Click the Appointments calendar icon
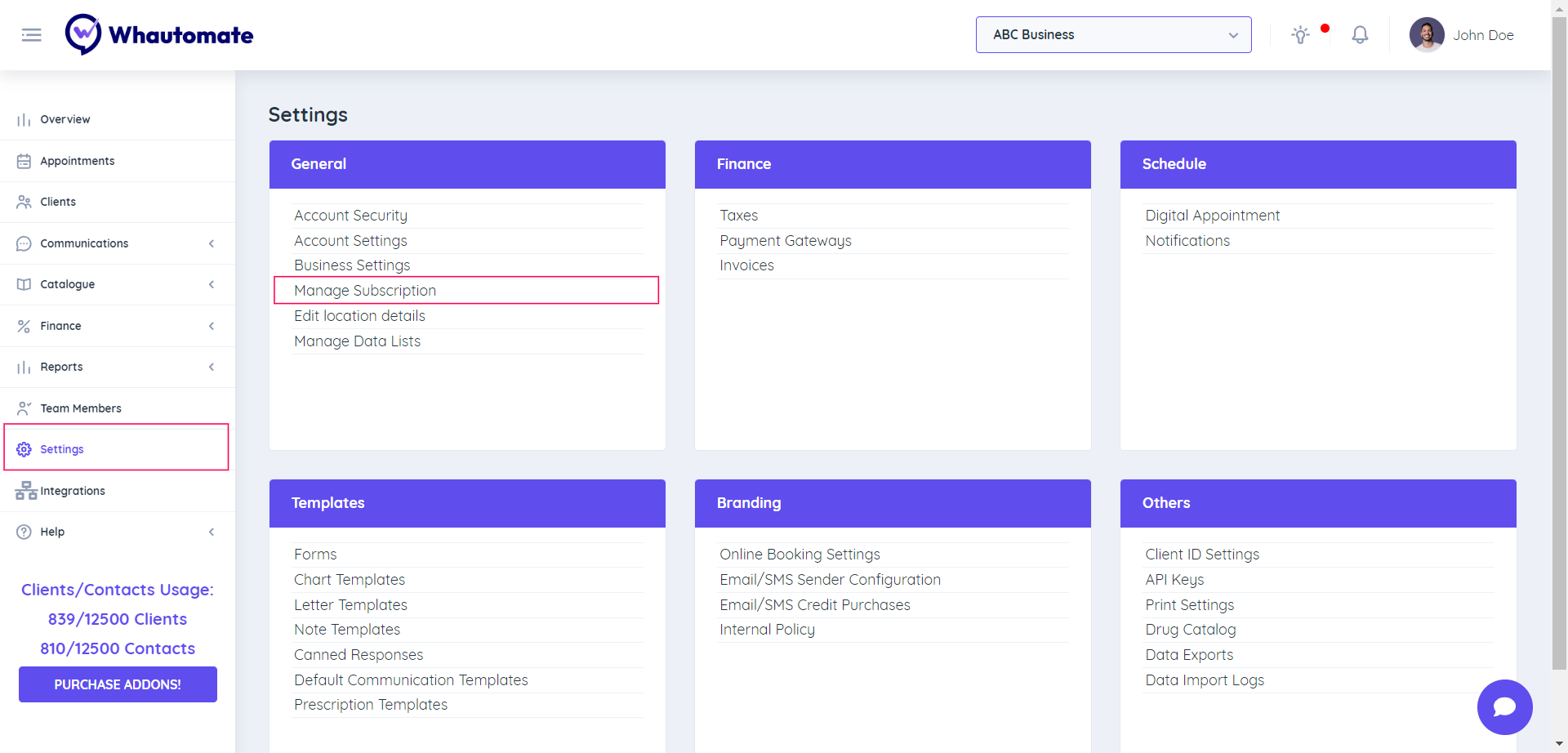The height and width of the screenshot is (753, 1568). coord(24,161)
